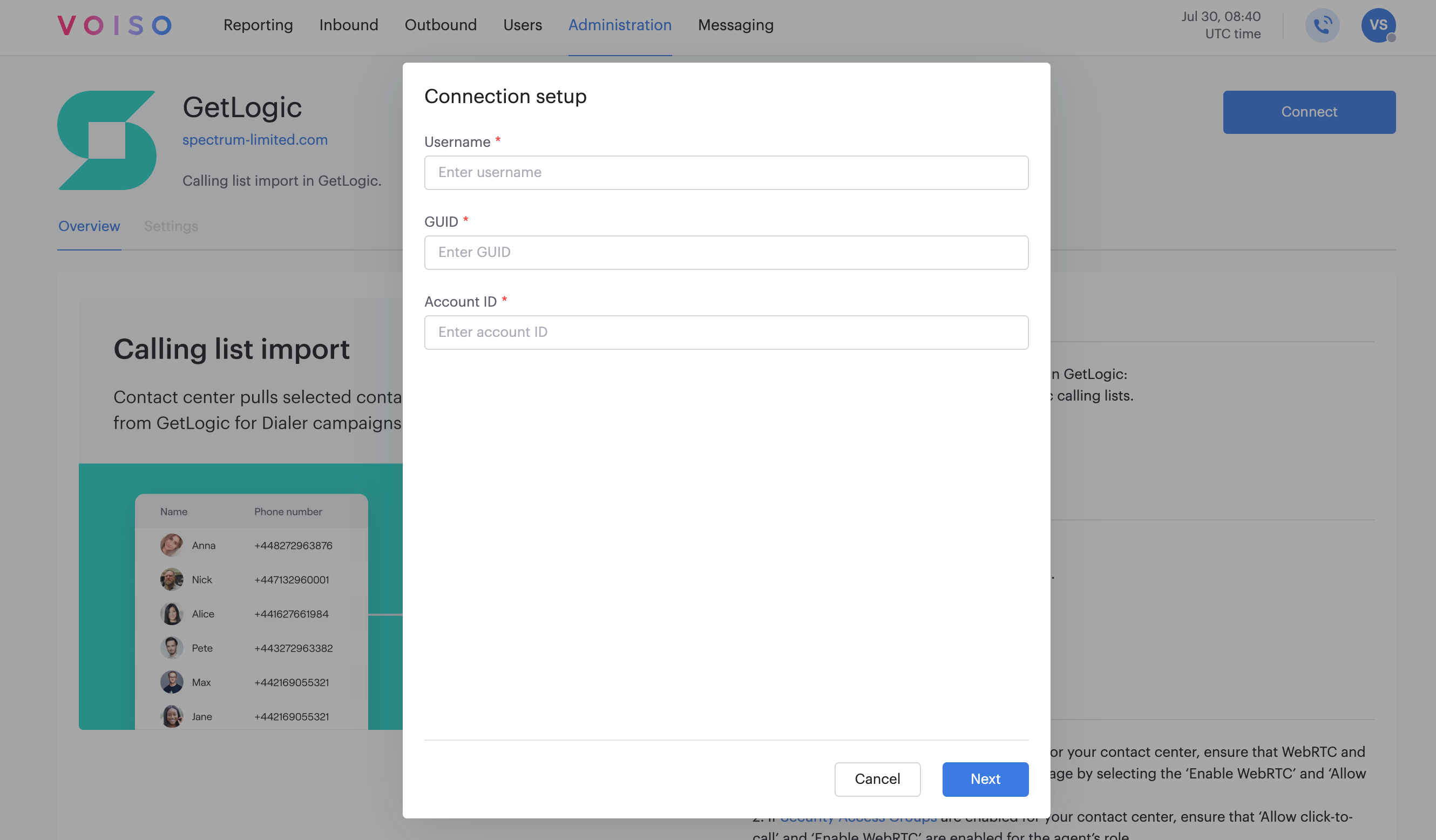Open the softphone call icon
Image resolution: width=1436 pixels, height=840 pixels.
click(x=1322, y=25)
